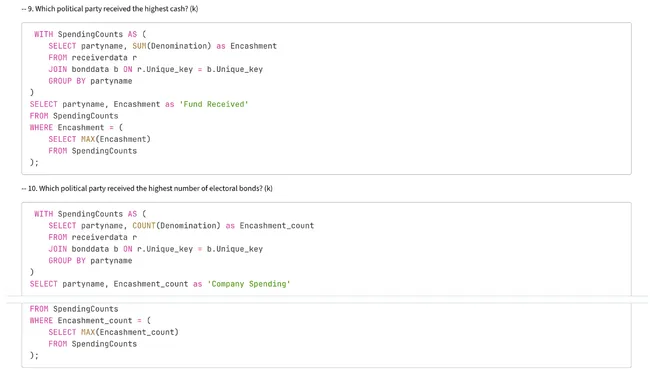
Task: Click the 'Company Spending' string literal
Action: tap(249, 284)
